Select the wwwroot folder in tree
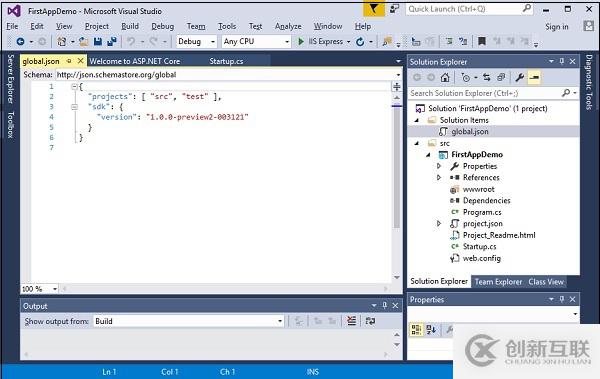This screenshot has width=600, height=379. (478, 189)
